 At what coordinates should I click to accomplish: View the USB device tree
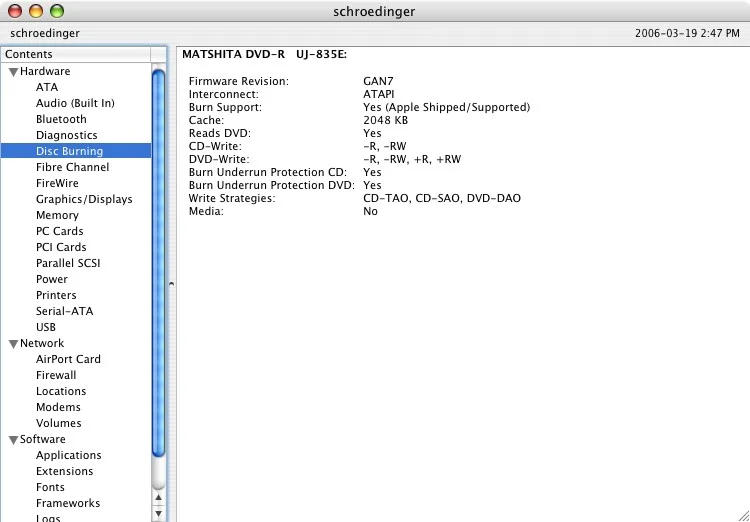[46, 327]
